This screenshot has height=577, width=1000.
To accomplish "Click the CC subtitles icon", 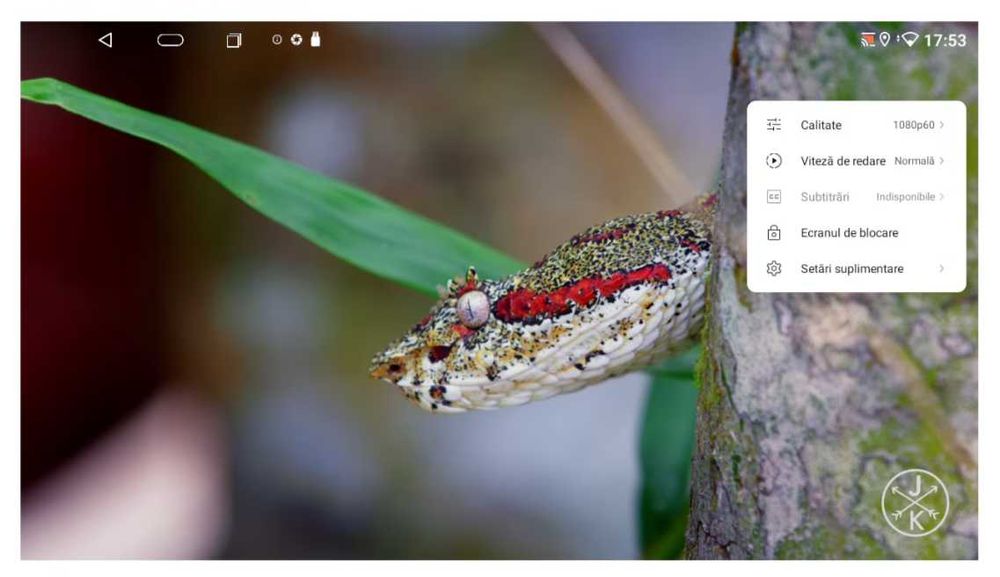I will pos(774,196).
